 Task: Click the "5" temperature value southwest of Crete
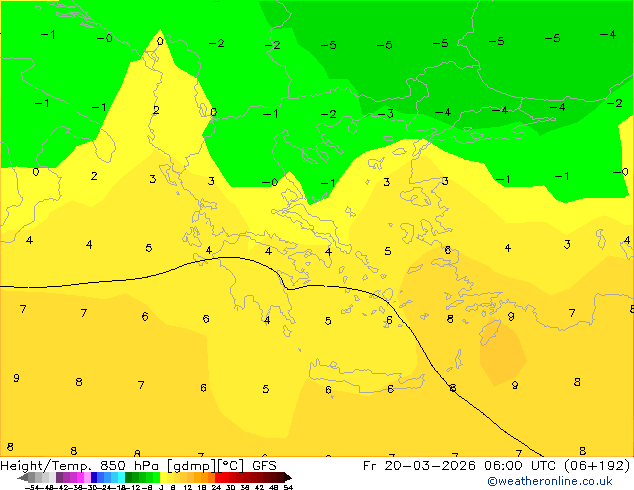tap(266, 389)
